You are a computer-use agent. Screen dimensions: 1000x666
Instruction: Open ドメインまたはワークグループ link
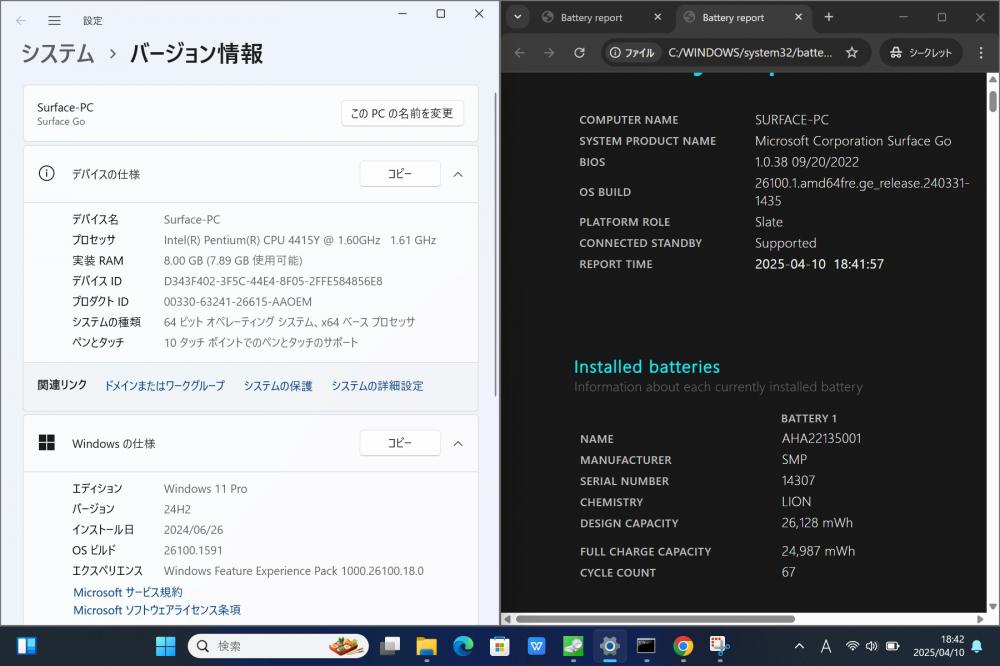tap(165, 385)
